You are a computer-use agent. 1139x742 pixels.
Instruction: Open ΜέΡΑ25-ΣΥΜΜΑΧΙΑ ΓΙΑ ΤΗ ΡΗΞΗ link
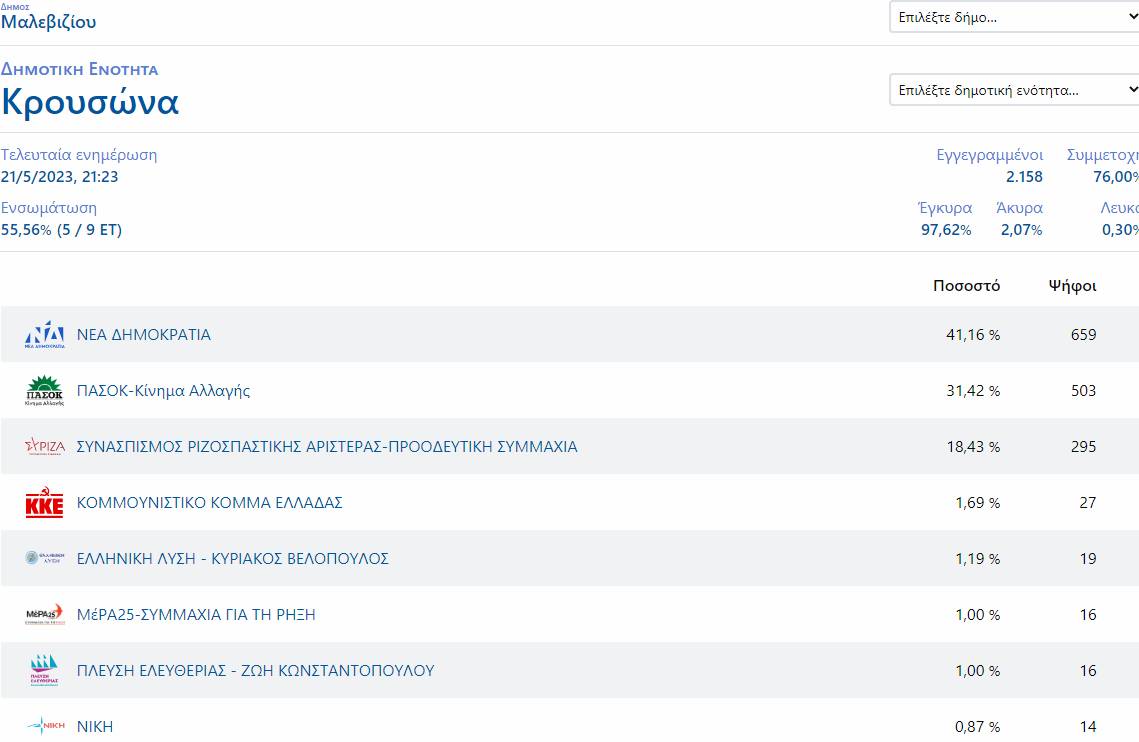[x=196, y=614]
